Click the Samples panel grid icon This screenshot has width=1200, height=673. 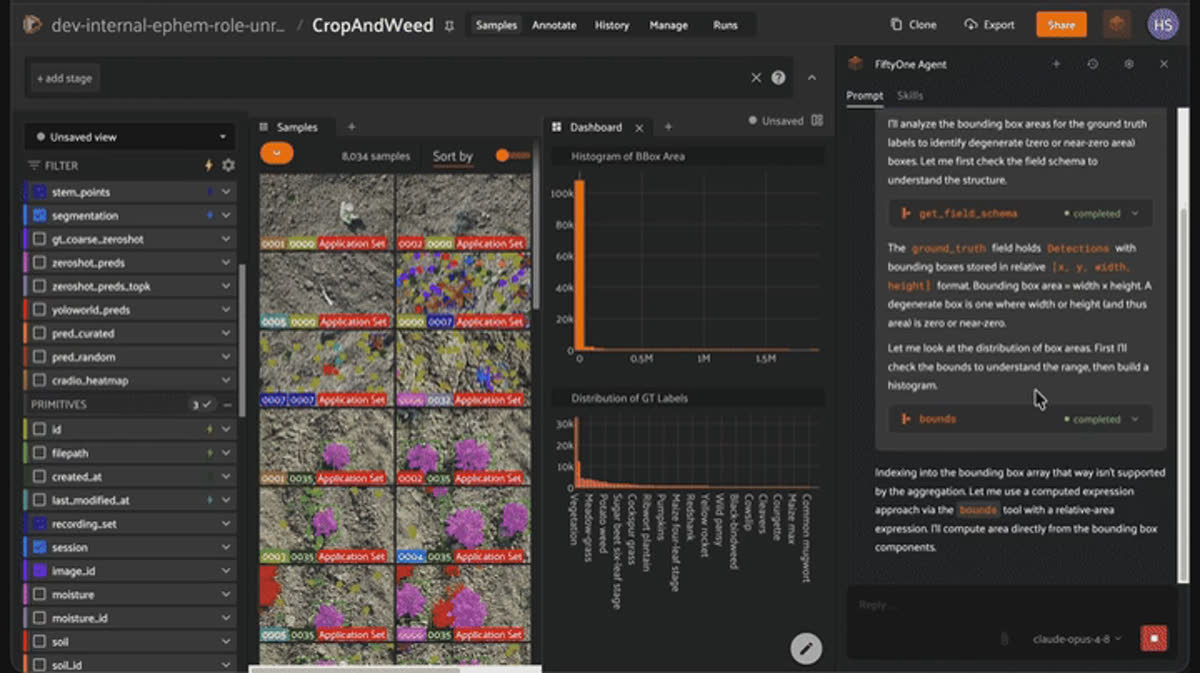265,127
